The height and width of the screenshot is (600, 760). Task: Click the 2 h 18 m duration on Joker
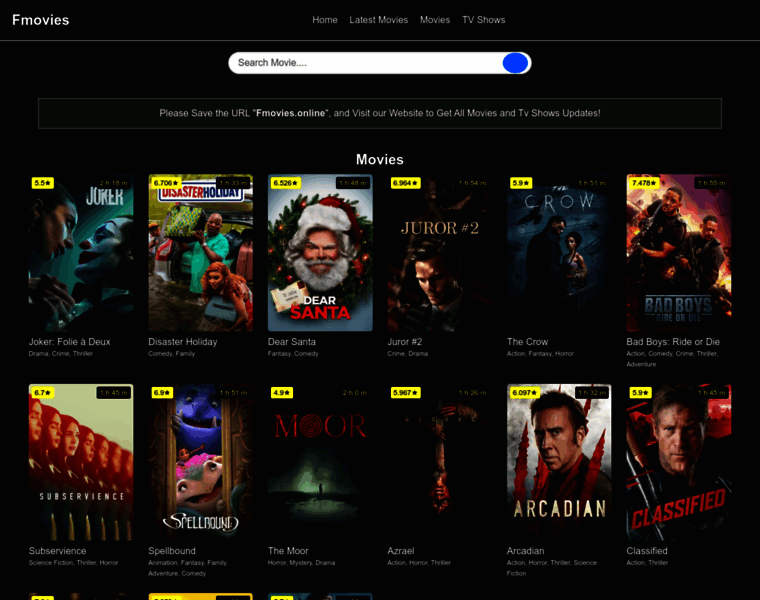pyautogui.click(x=113, y=183)
